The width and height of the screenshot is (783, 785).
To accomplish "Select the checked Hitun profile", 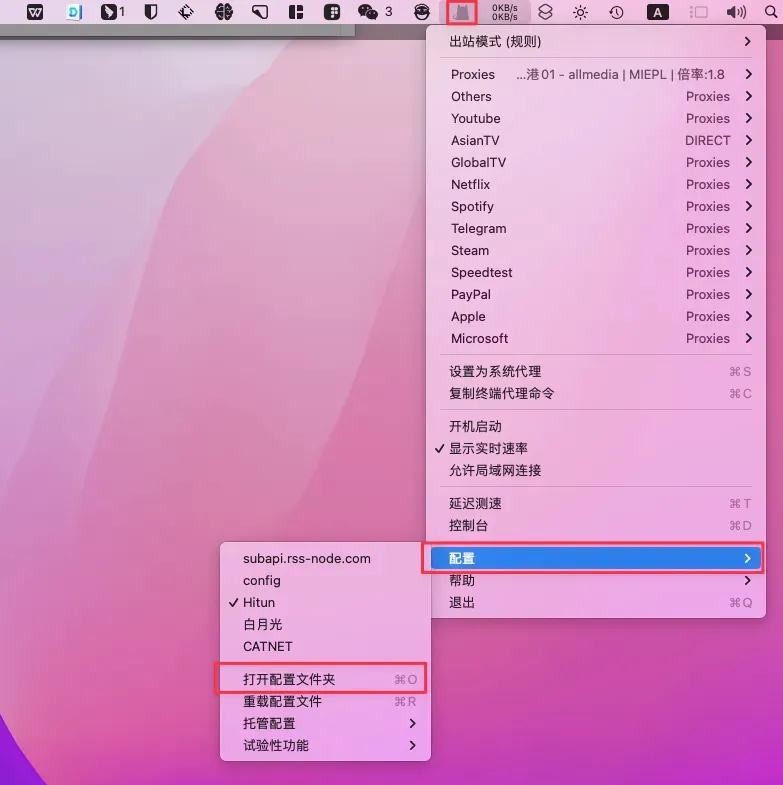I will 325,603.
